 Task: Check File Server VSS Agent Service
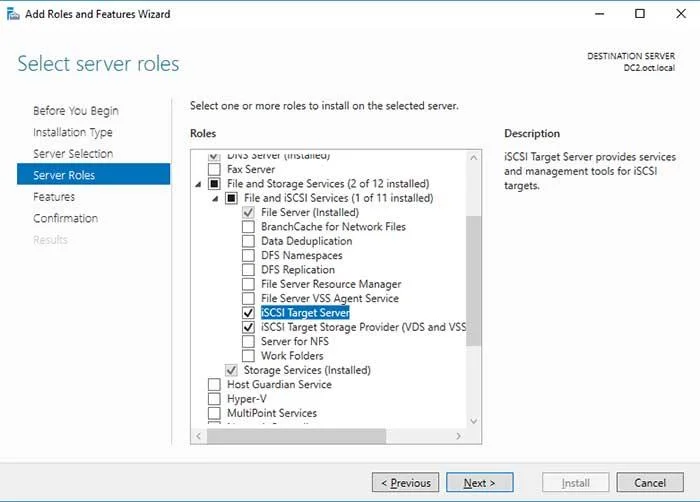click(248, 298)
